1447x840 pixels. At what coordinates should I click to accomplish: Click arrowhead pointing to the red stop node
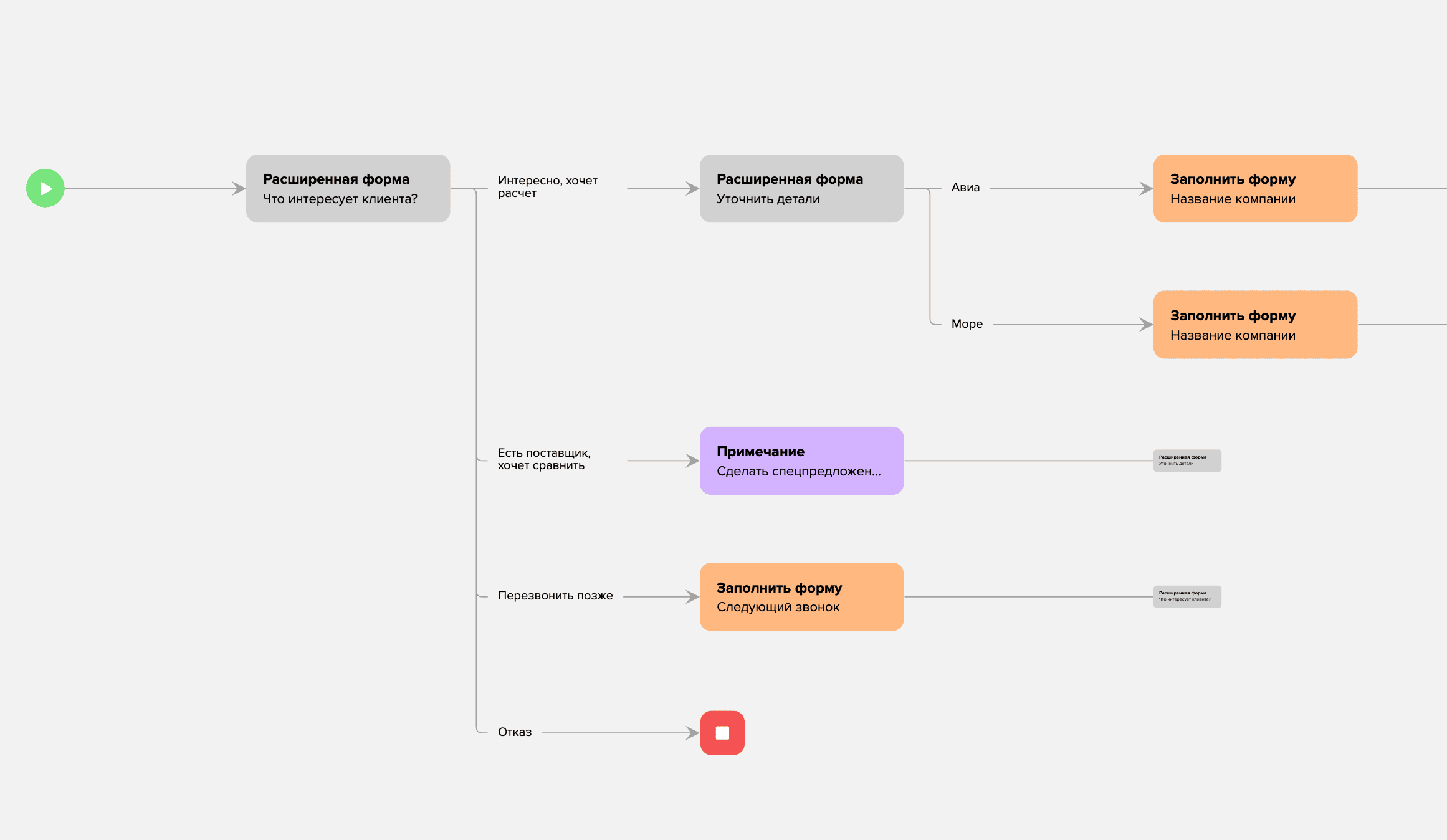692,733
